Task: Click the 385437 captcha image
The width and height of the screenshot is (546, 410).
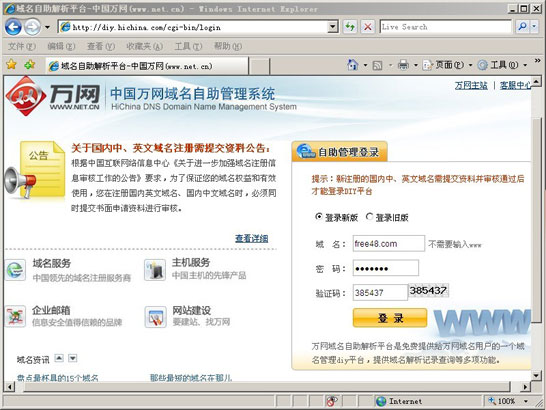Action: (428, 291)
